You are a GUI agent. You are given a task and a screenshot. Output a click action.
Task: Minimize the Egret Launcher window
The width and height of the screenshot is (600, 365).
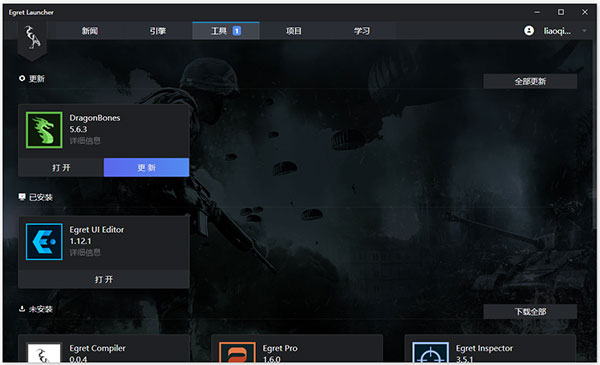[537, 12]
